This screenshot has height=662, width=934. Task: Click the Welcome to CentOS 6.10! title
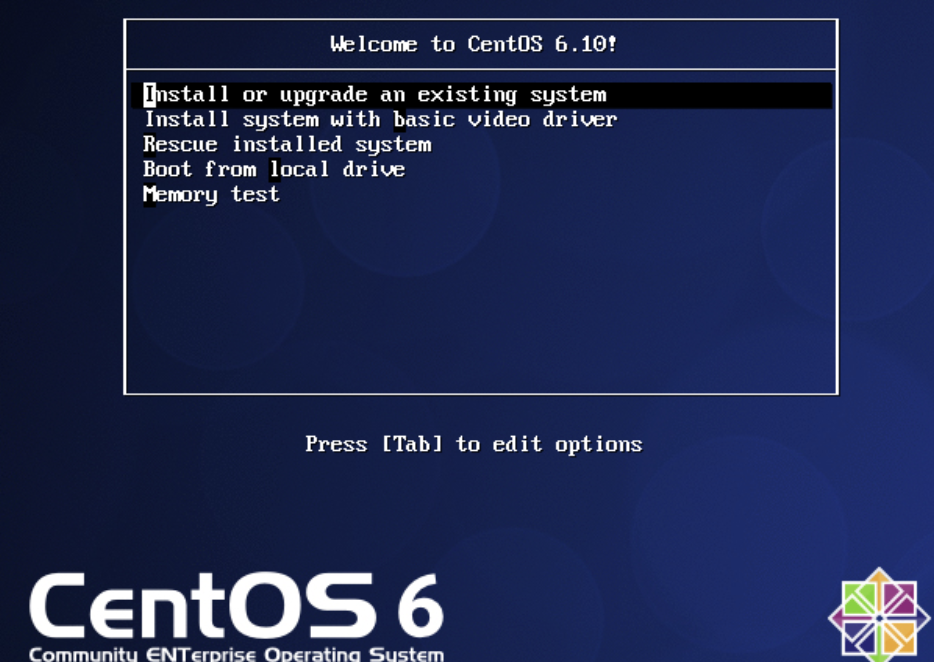click(x=474, y=44)
